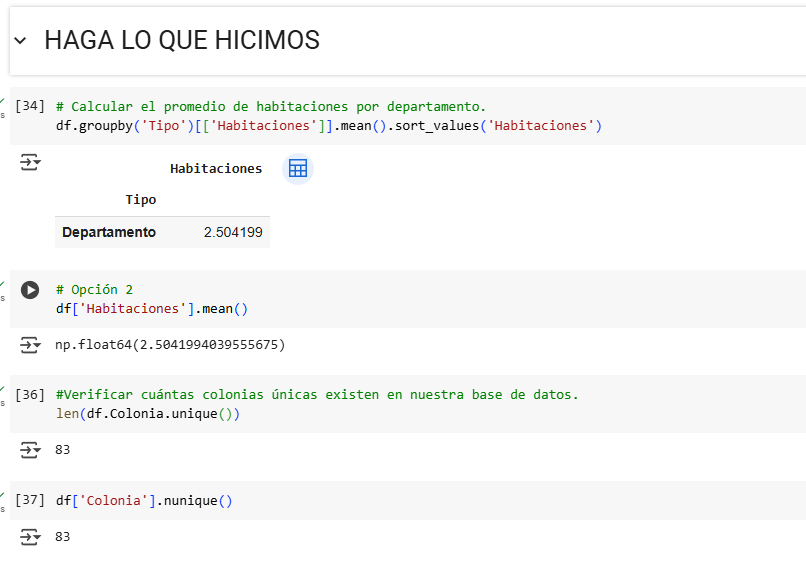Open interactive table view for Habitaciones output
The width and height of the screenshot is (806, 566).
pyautogui.click(x=298, y=169)
